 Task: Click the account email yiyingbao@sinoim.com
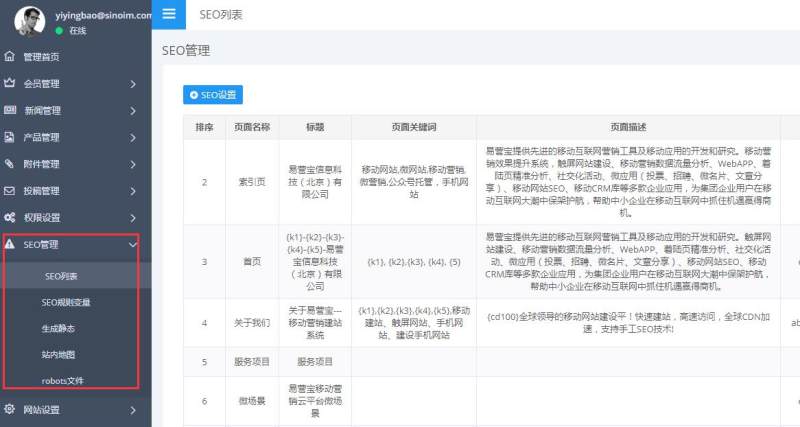tap(104, 15)
